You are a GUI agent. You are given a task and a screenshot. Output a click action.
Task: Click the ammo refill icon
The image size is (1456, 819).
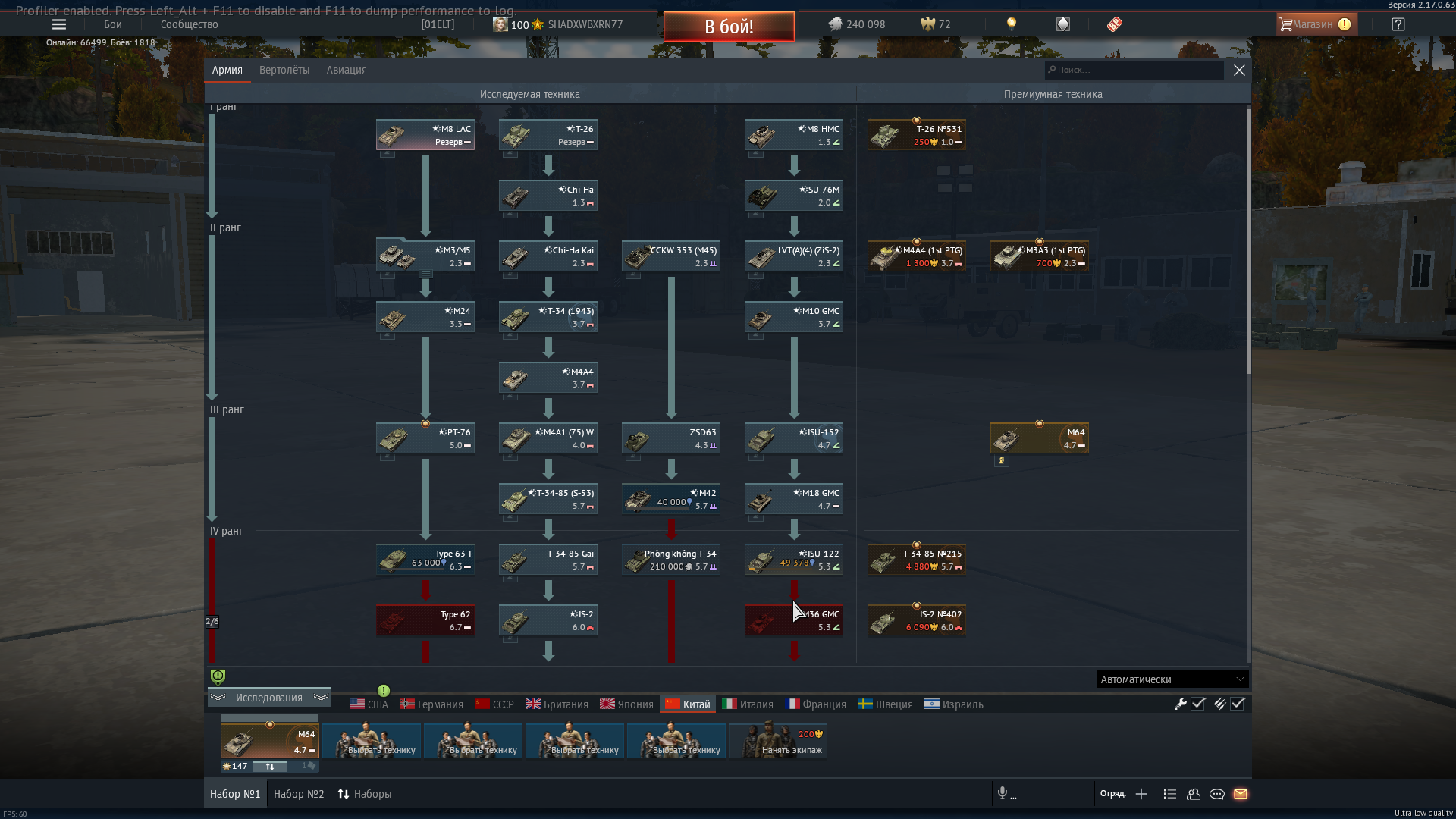[x=1219, y=704]
